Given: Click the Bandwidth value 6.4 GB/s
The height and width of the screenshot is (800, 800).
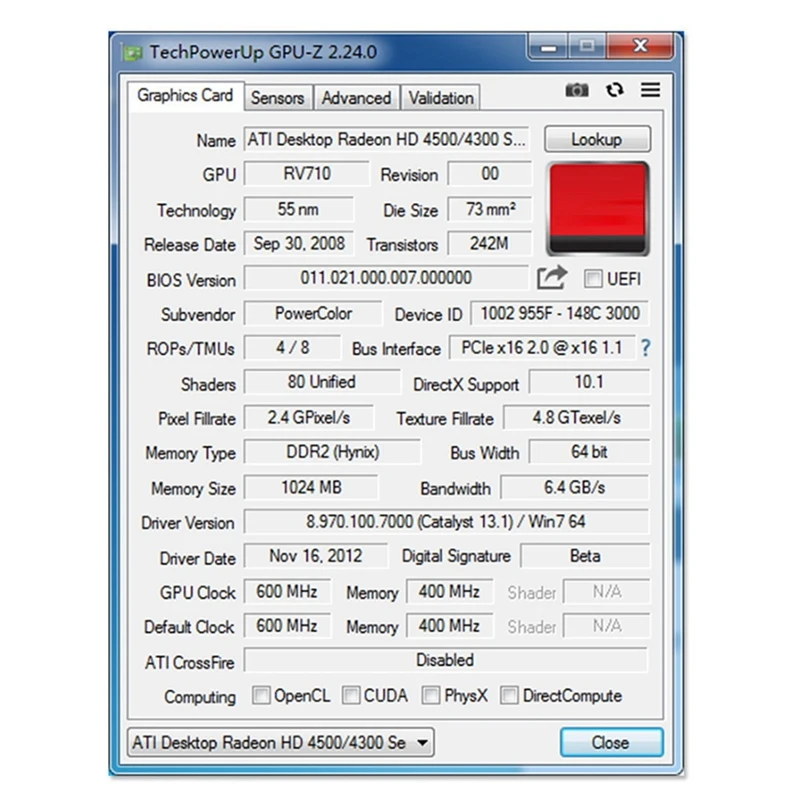Looking at the screenshot, I should (x=574, y=488).
